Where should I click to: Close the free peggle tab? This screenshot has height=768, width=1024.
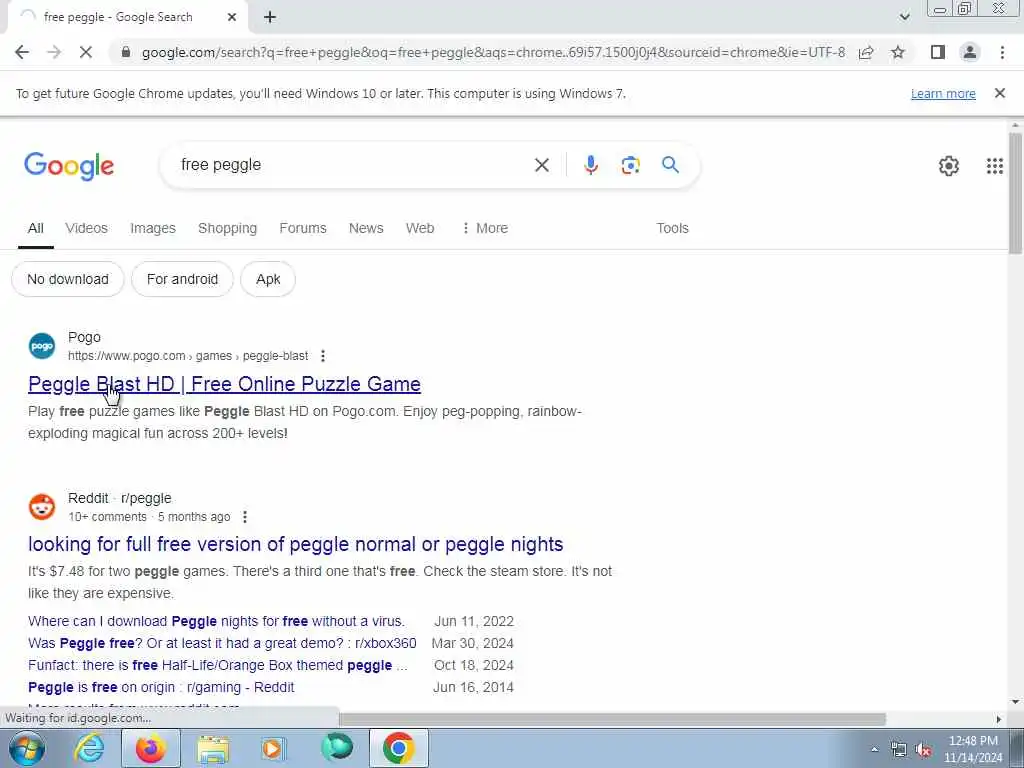click(232, 17)
